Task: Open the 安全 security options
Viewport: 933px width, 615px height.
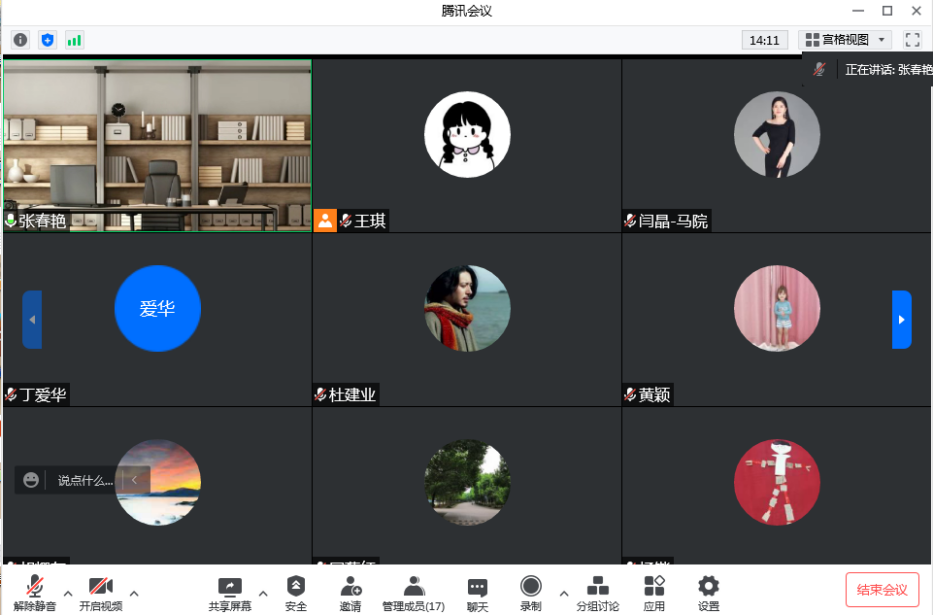Action: (296, 592)
